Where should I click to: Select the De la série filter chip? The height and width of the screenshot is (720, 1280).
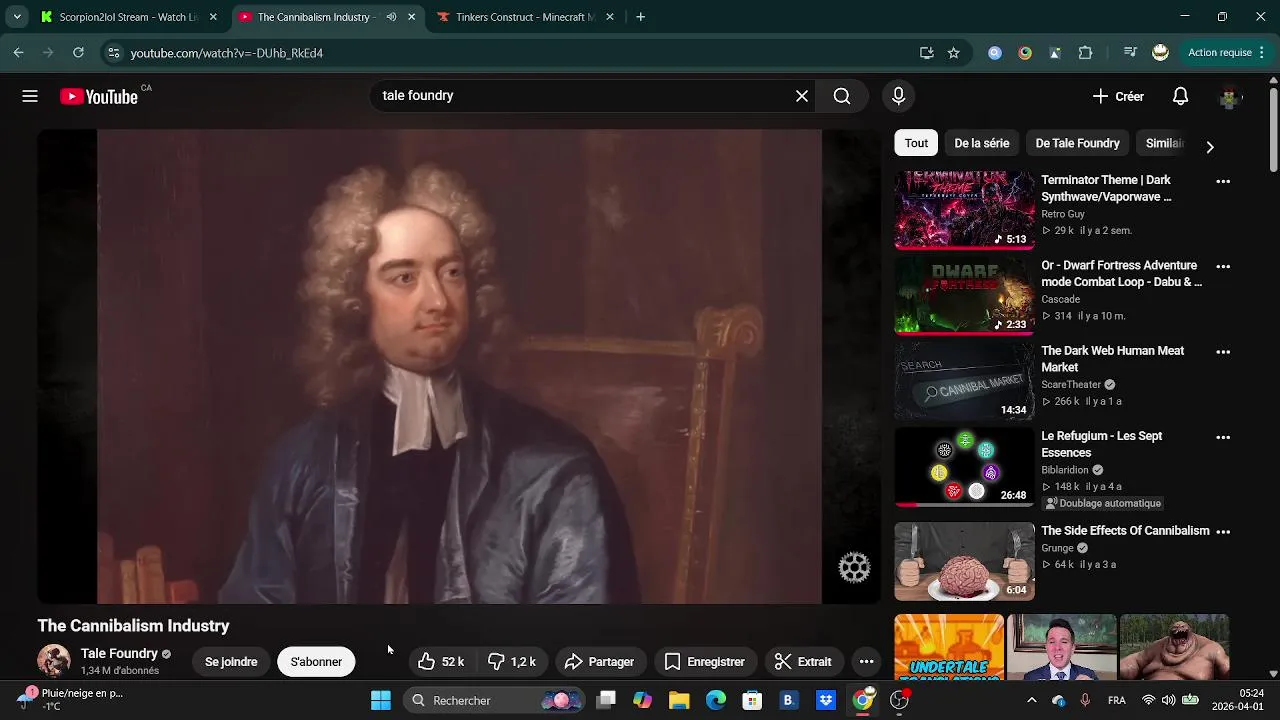pyautogui.click(x=981, y=143)
